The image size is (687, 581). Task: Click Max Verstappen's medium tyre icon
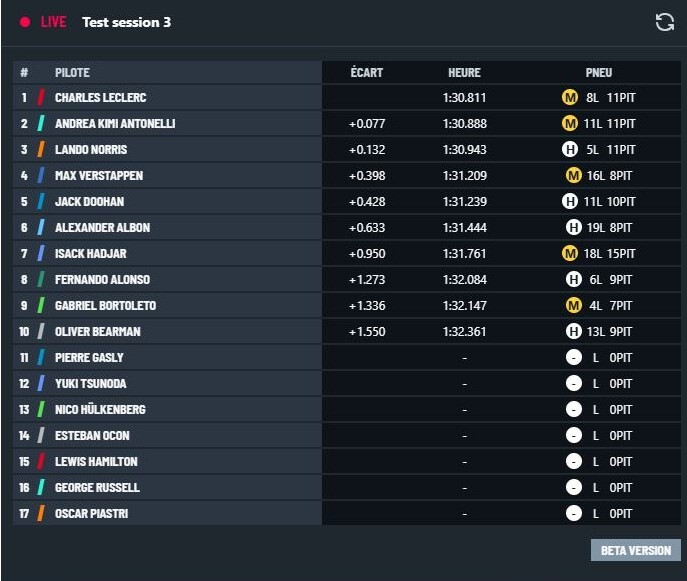pos(574,175)
